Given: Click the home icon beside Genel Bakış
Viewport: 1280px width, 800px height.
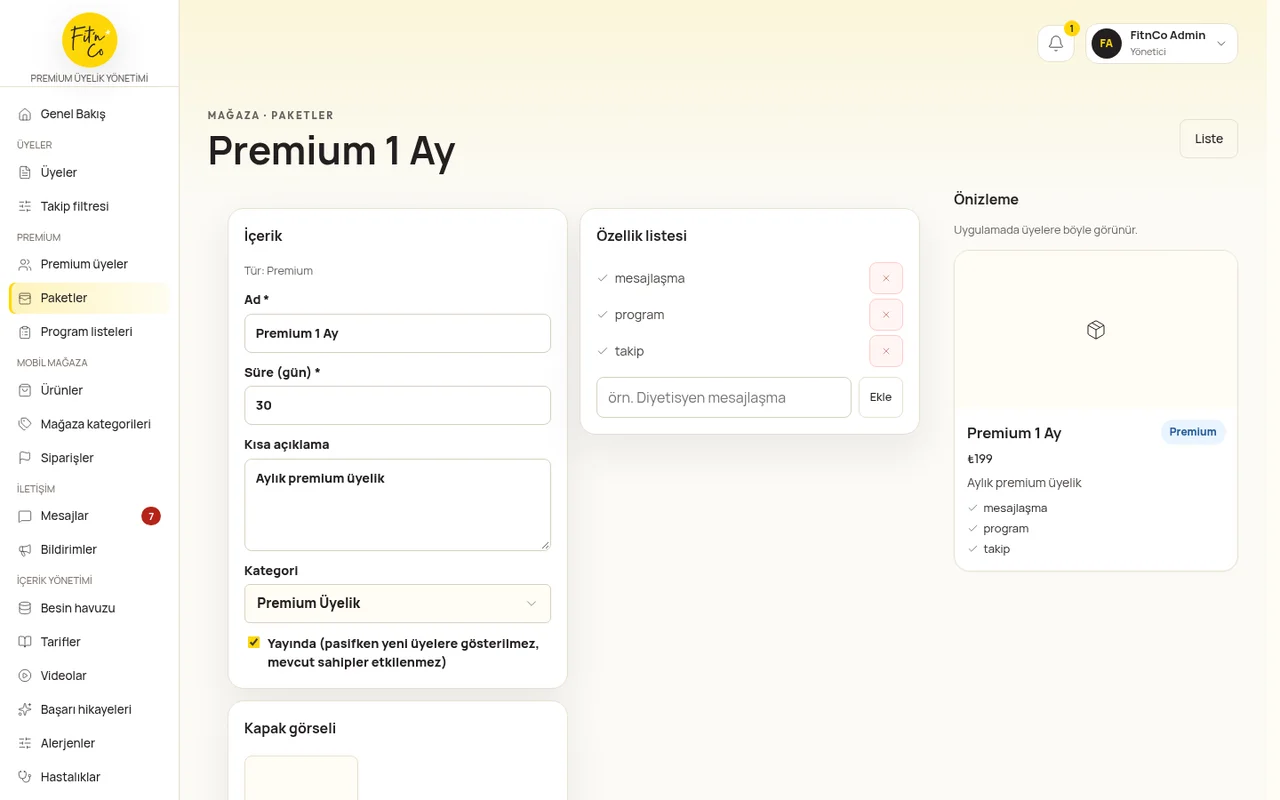Looking at the screenshot, I should pos(25,114).
